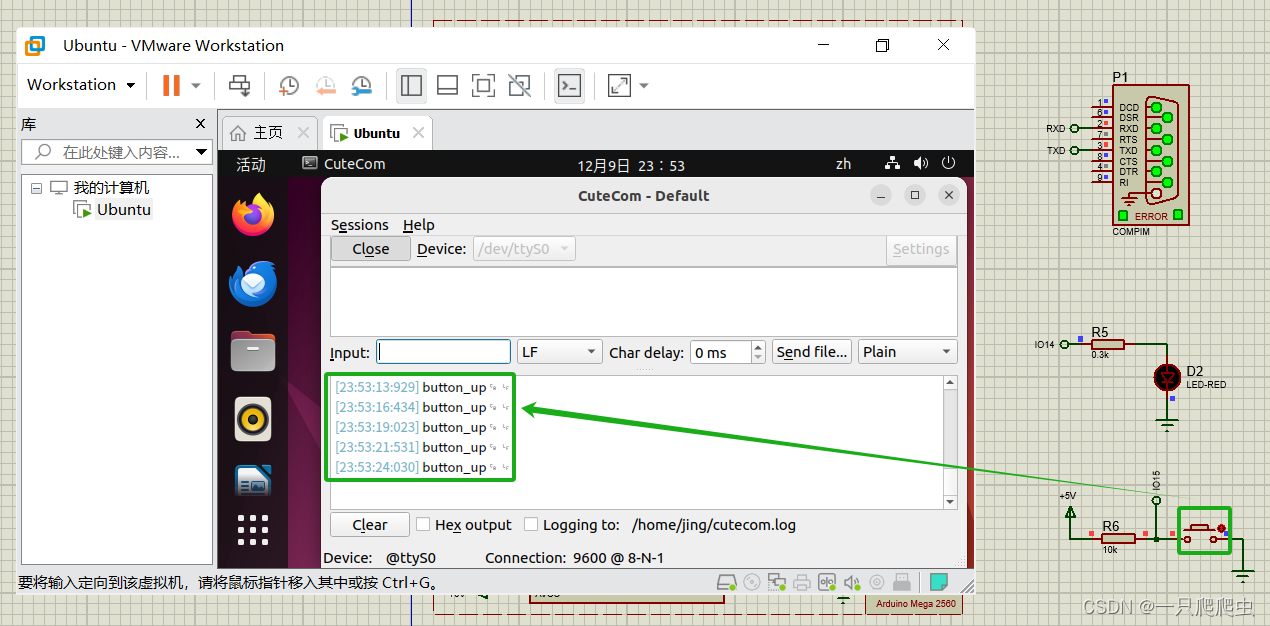
Task: Open the /dev/ttyS0 device dropdown
Action: (x=525, y=249)
